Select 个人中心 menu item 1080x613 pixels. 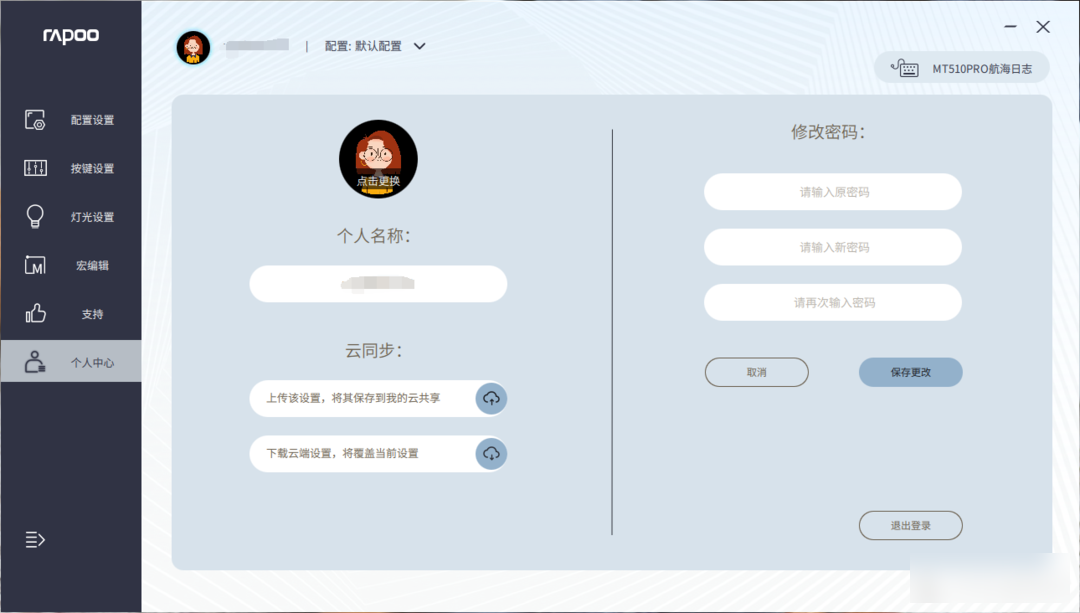click(71, 361)
